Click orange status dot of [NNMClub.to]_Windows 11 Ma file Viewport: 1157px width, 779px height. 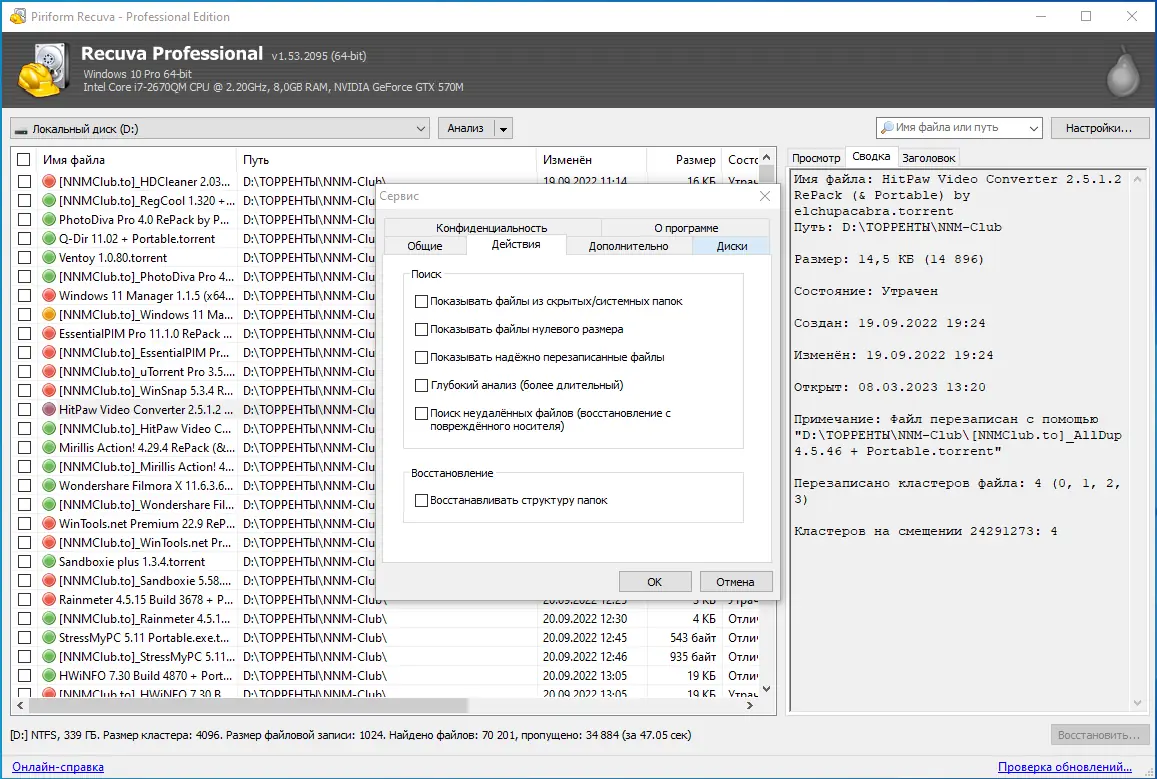(x=49, y=314)
